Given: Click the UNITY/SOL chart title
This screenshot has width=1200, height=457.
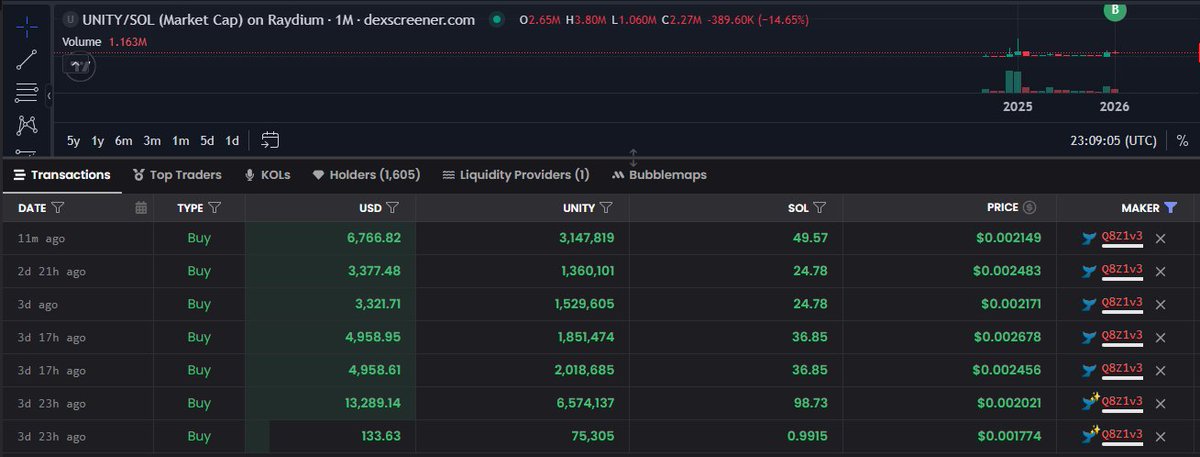Looking at the screenshot, I should pos(279,19).
